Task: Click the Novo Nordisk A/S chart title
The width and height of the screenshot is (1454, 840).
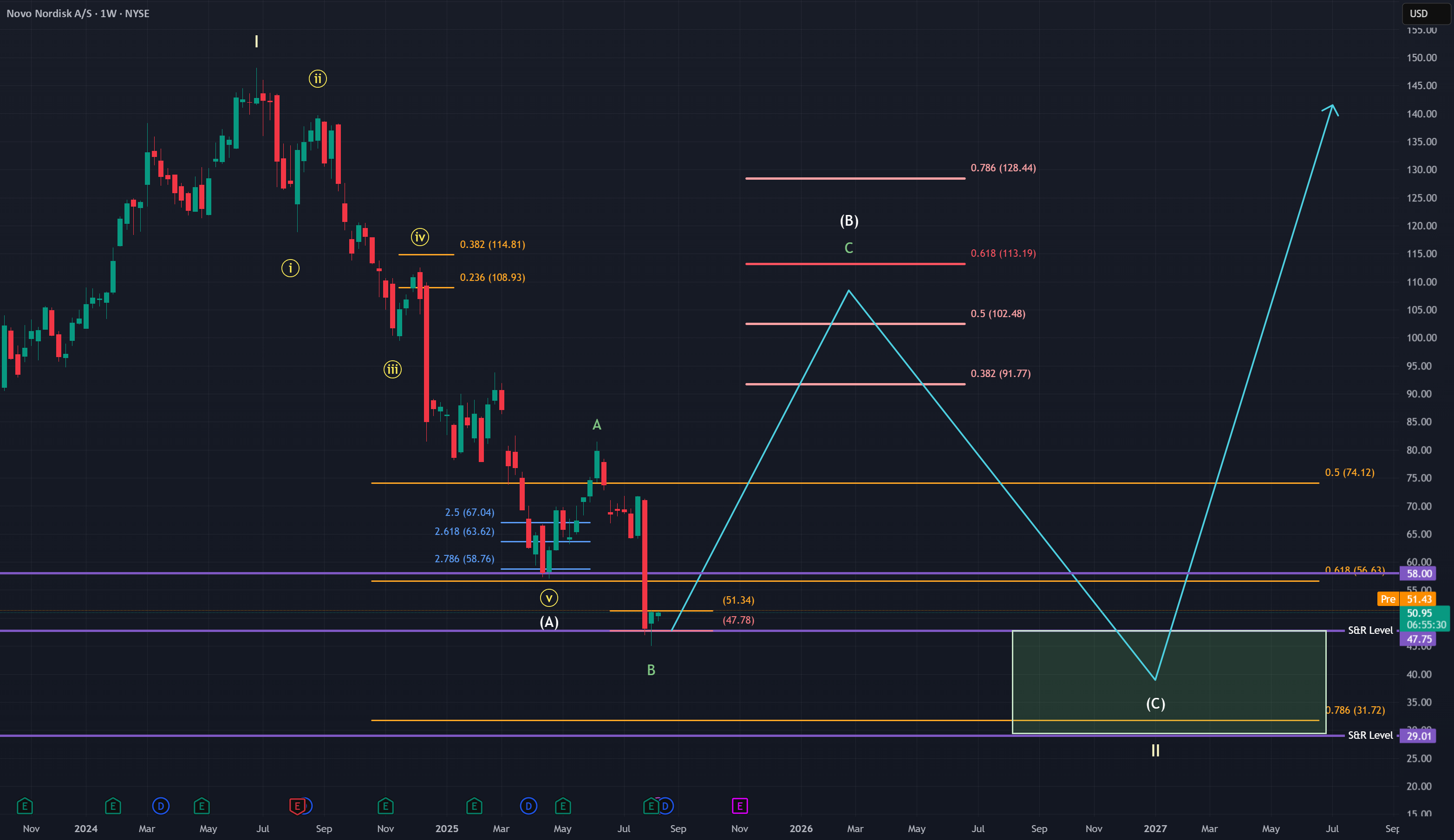Action: [49, 13]
